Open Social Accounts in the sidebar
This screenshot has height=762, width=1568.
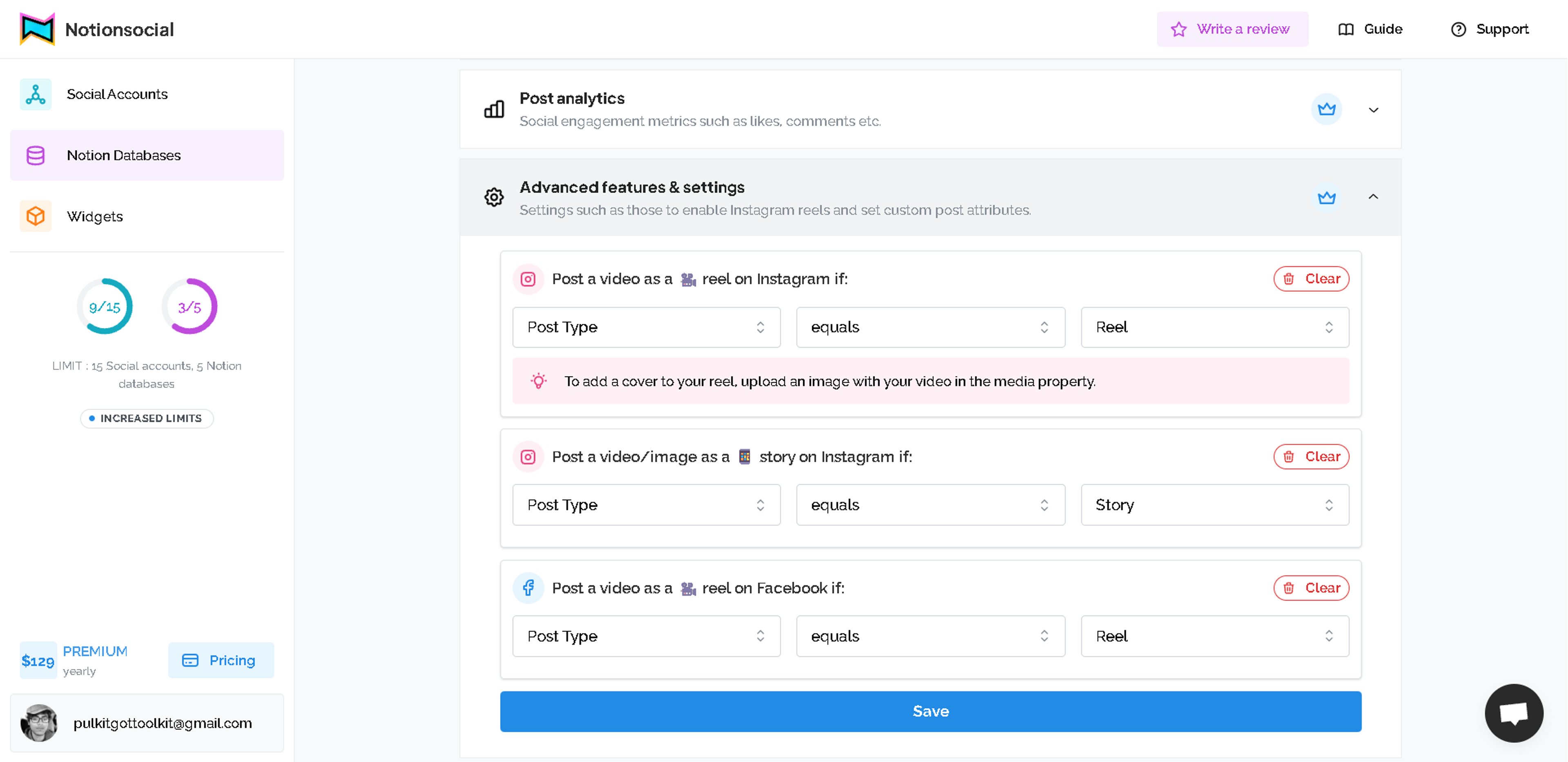(117, 94)
